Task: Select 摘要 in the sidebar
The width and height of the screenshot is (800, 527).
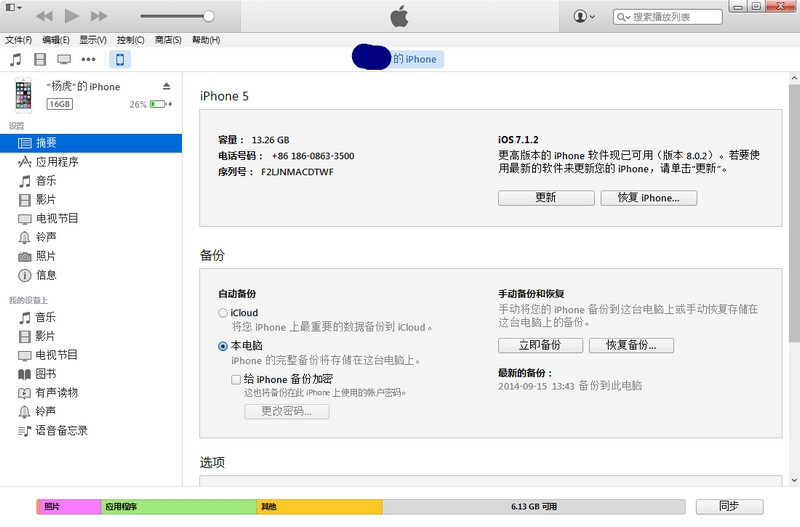Action: pyautogui.click(x=91, y=143)
